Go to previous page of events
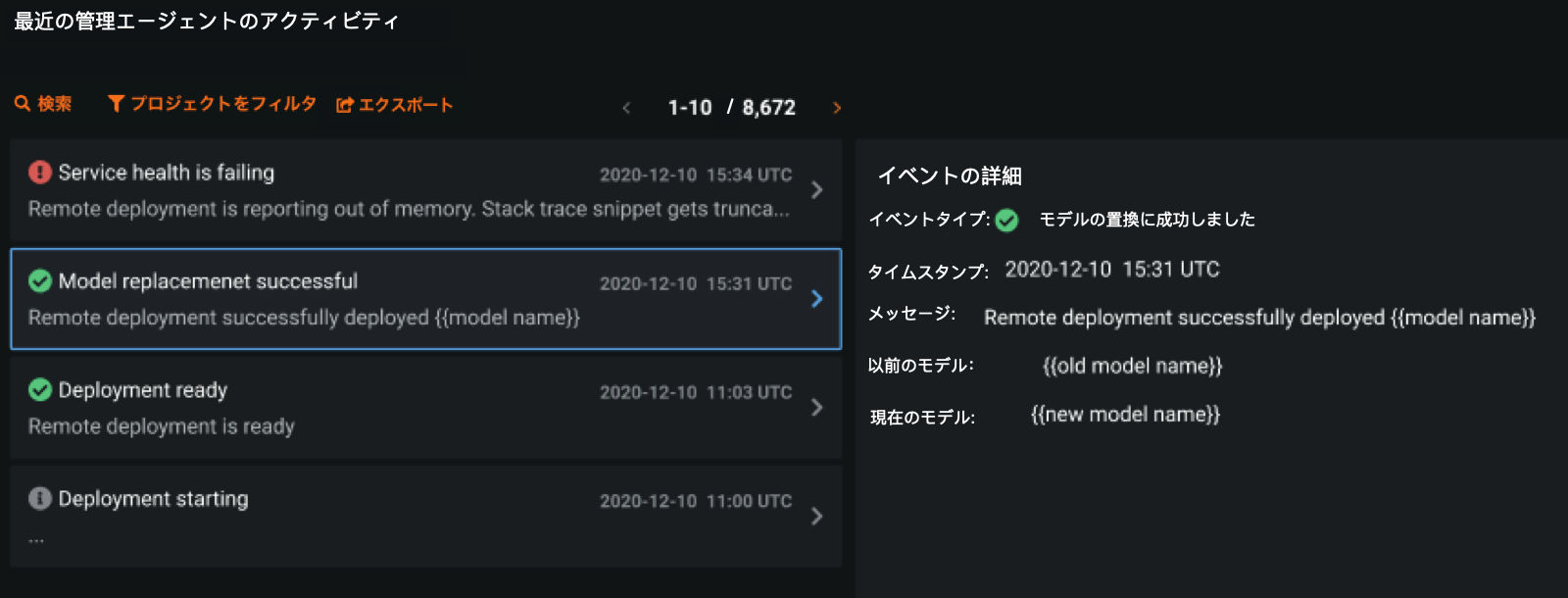Image resolution: width=1568 pixels, height=598 pixels. (626, 108)
